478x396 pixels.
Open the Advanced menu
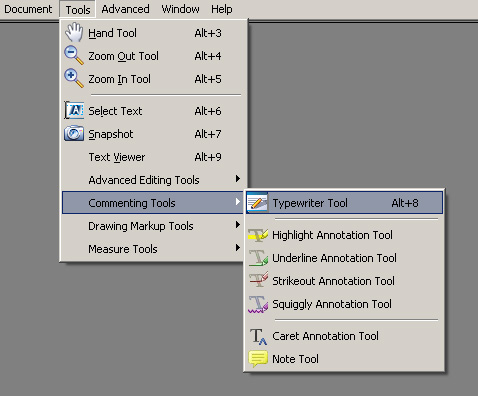tap(125, 9)
